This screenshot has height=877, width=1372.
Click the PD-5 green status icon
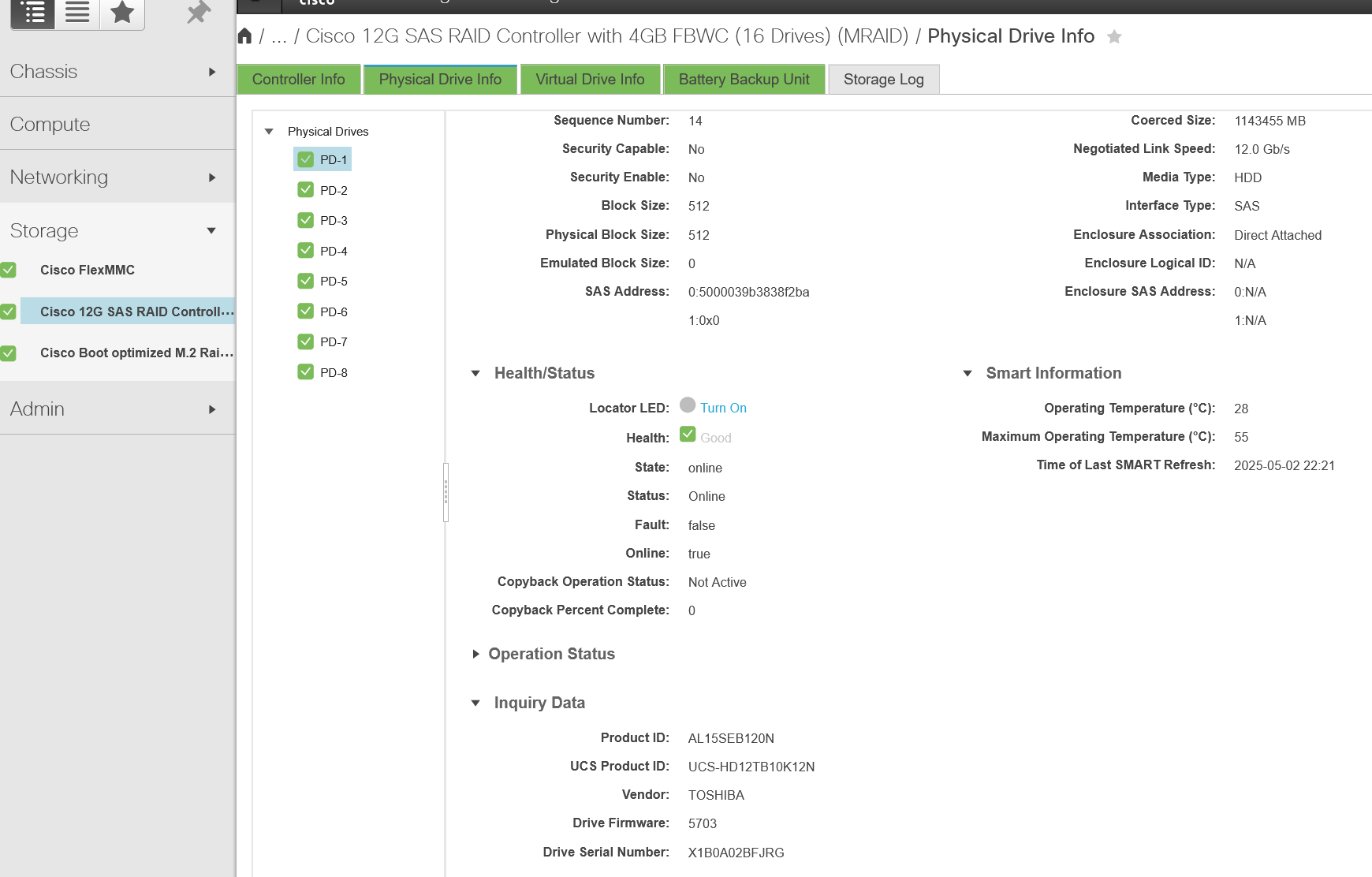(x=306, y=281)
